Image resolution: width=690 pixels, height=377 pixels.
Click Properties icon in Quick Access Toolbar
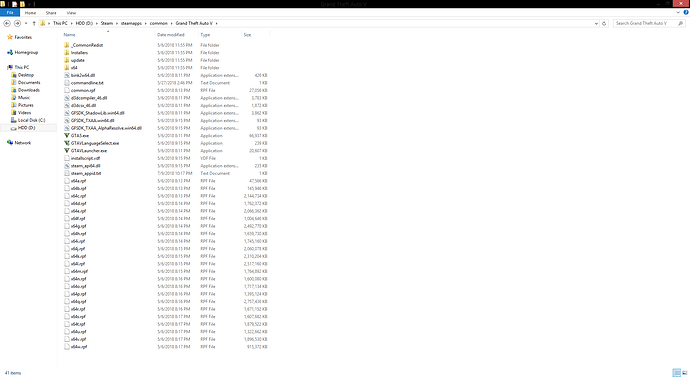click(14, 4)
